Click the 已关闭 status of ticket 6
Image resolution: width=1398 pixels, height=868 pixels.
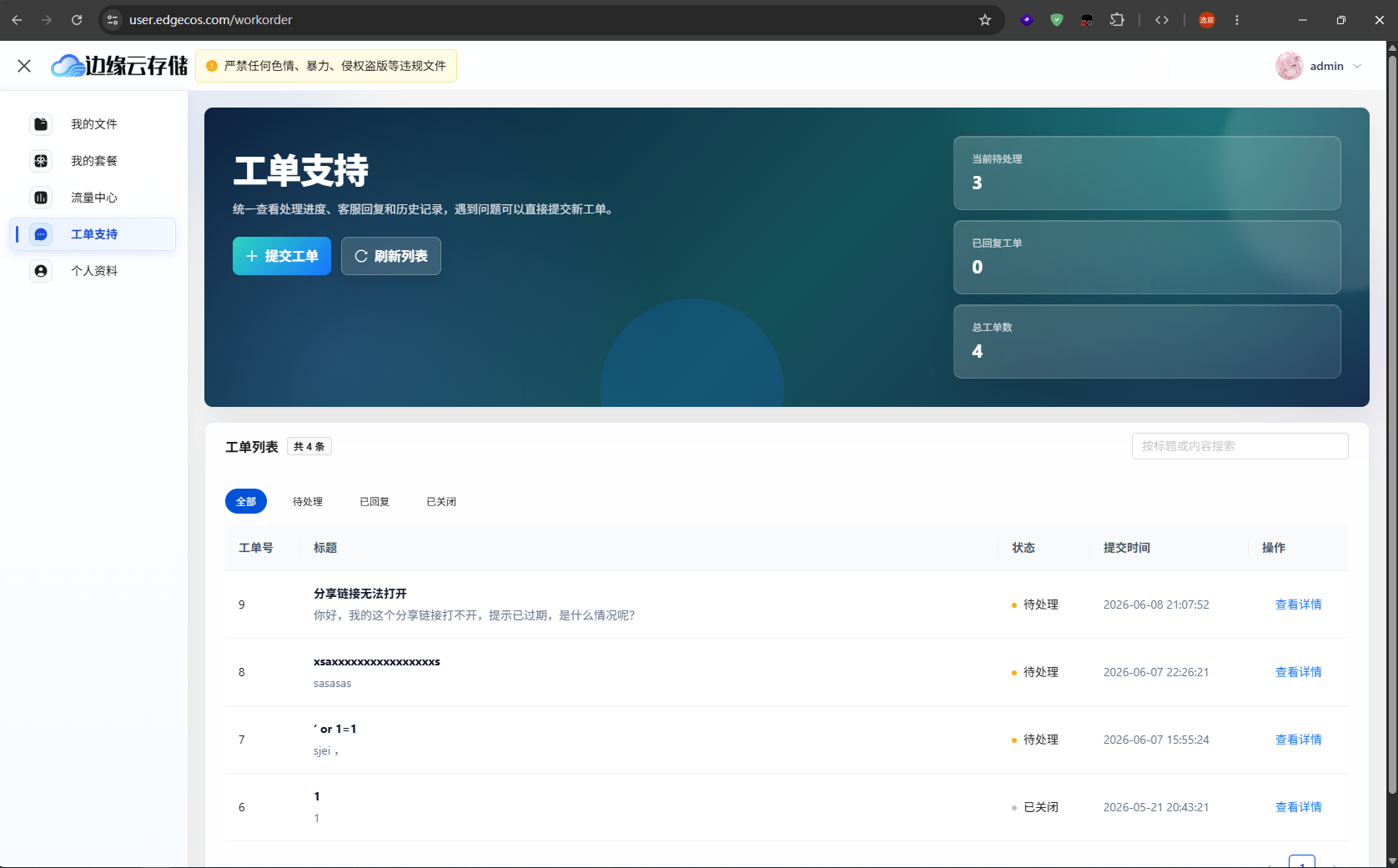point(1035,807)
